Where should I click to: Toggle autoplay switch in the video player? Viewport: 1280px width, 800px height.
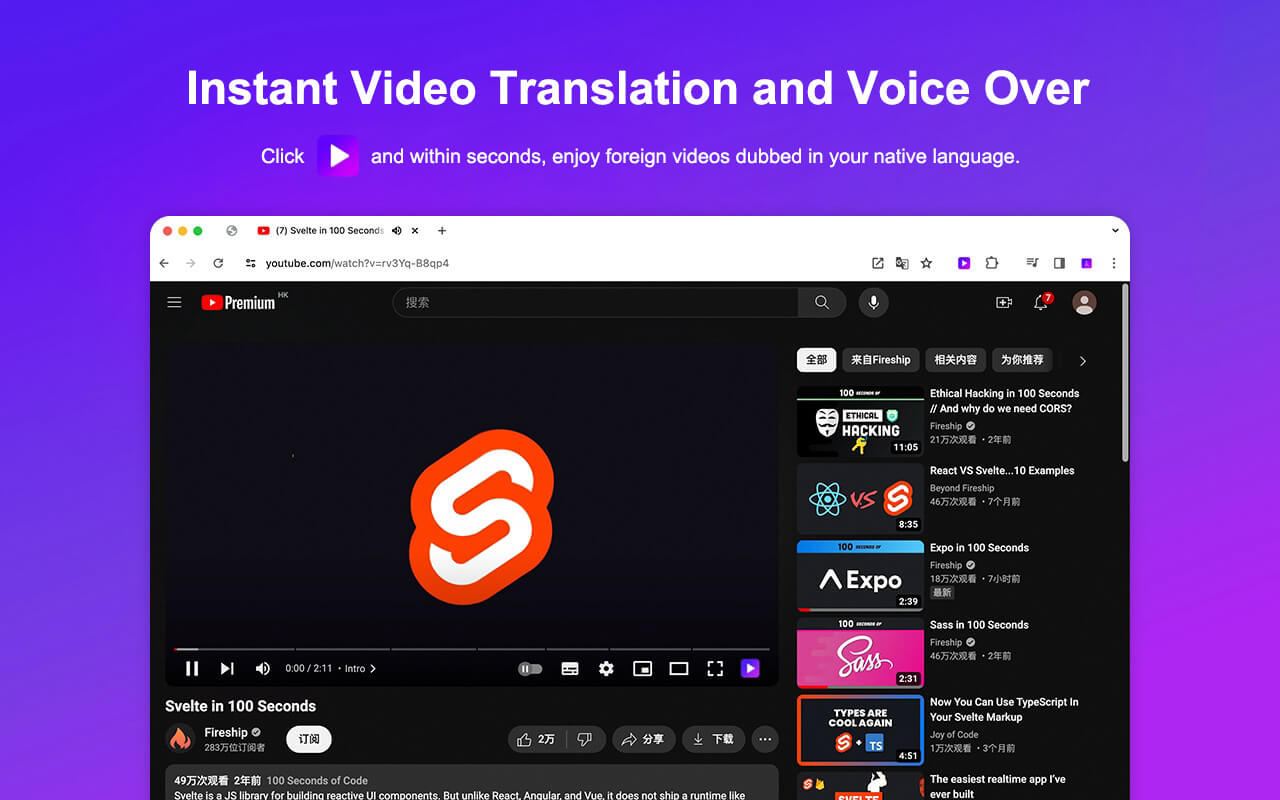[x=530, y=668]
